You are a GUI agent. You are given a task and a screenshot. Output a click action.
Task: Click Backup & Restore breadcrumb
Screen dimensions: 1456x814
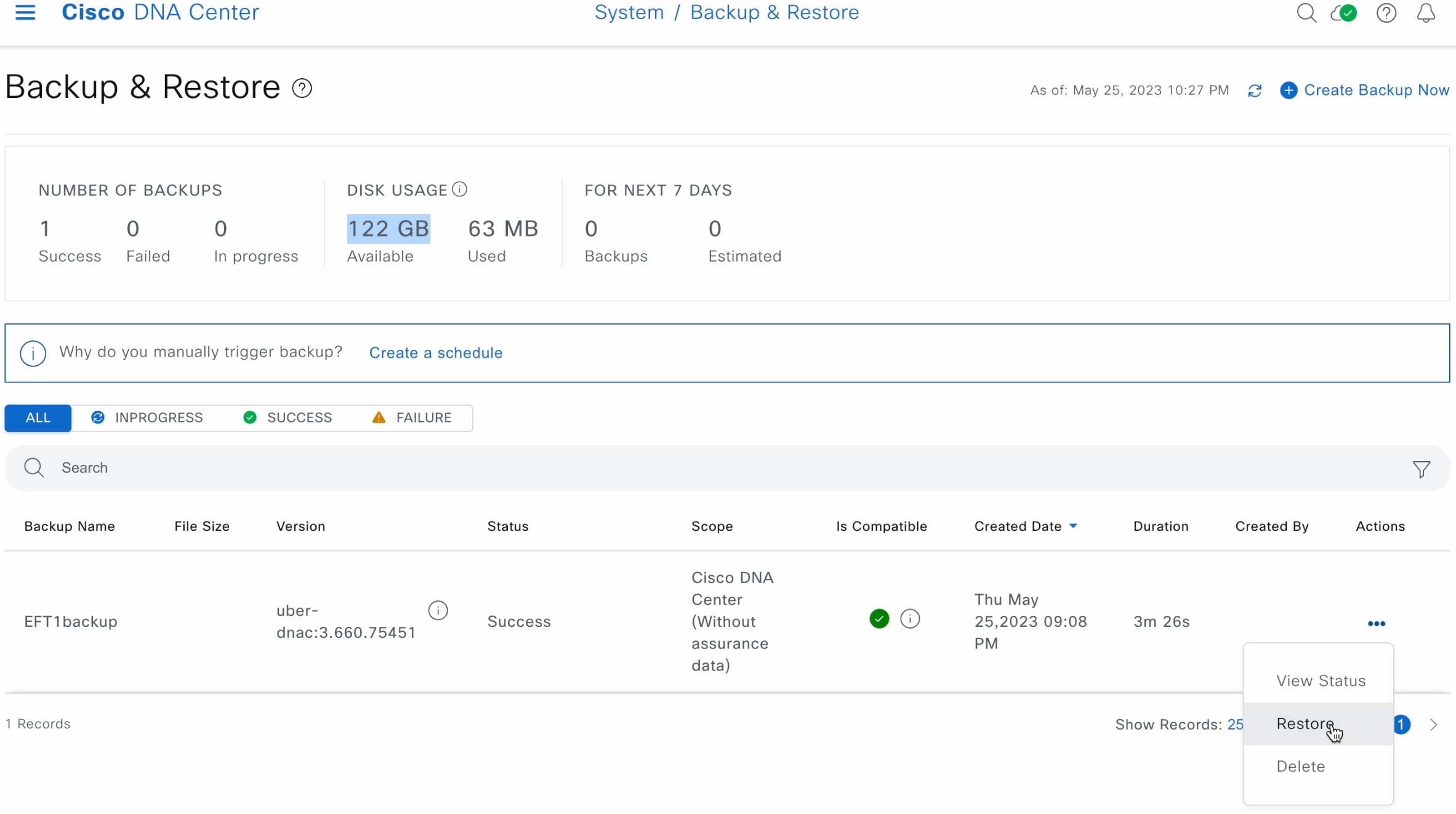tap(774, 12)
